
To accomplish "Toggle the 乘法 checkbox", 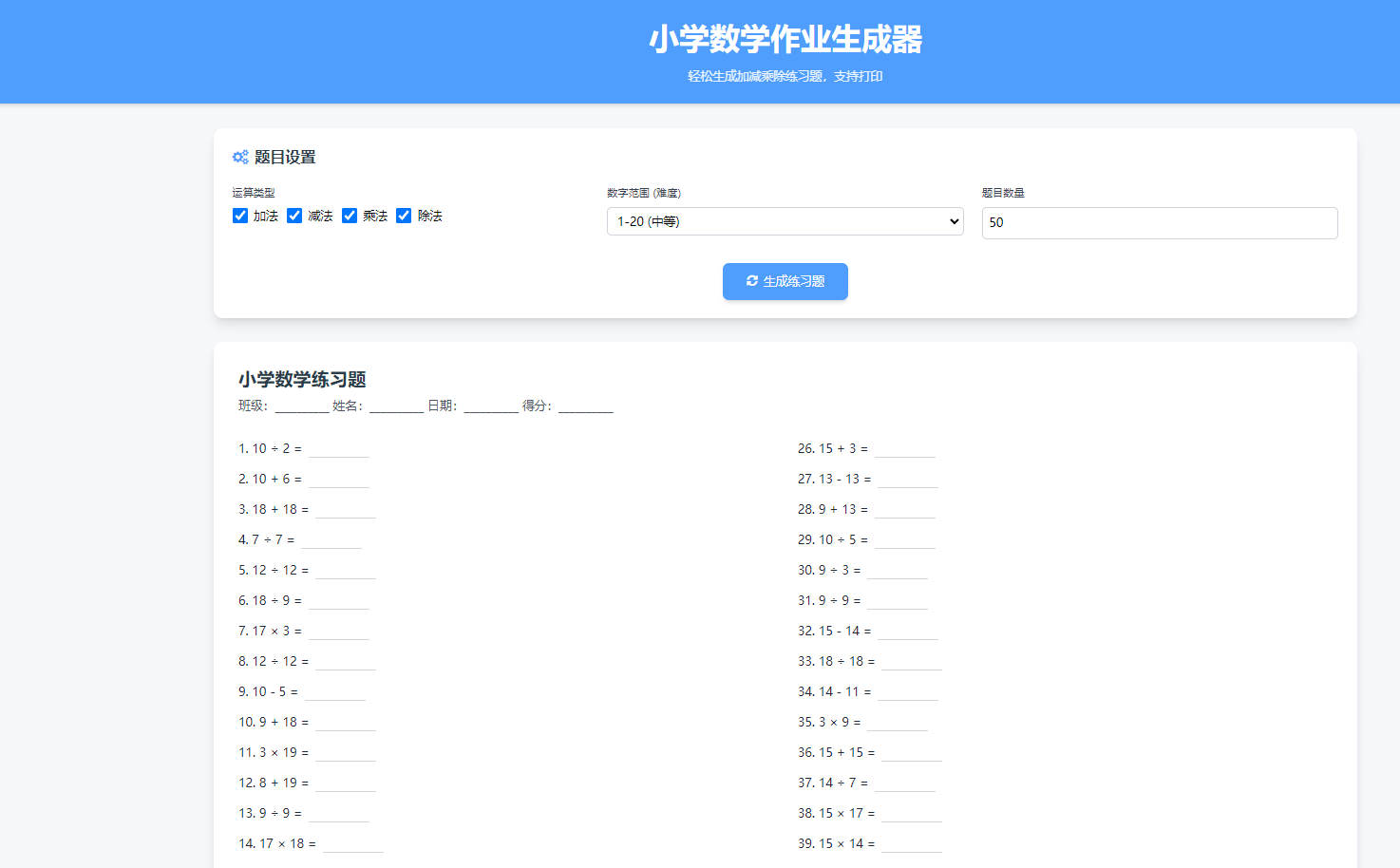I will click(350, 216).
